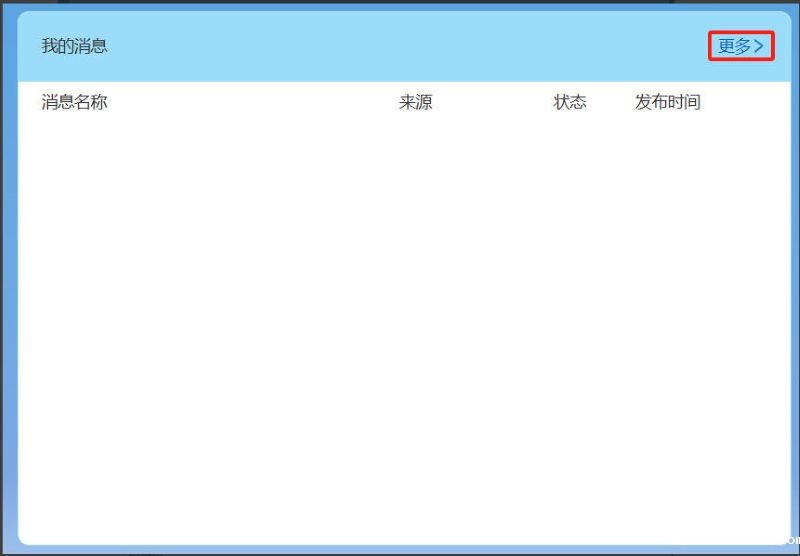This screenshot has width=800, height=556.
Task: Click the red-outlined 更多 box
Action: pos(741,46)
